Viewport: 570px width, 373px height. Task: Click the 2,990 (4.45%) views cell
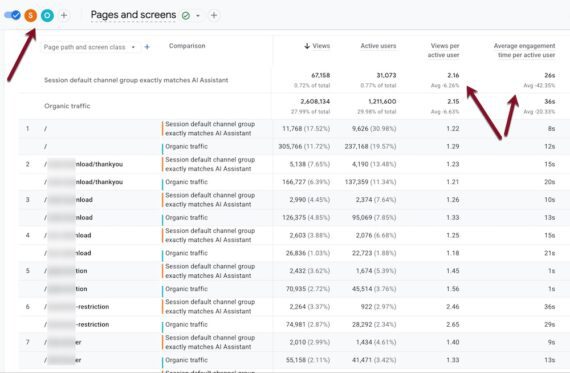[x=310, y=200]
